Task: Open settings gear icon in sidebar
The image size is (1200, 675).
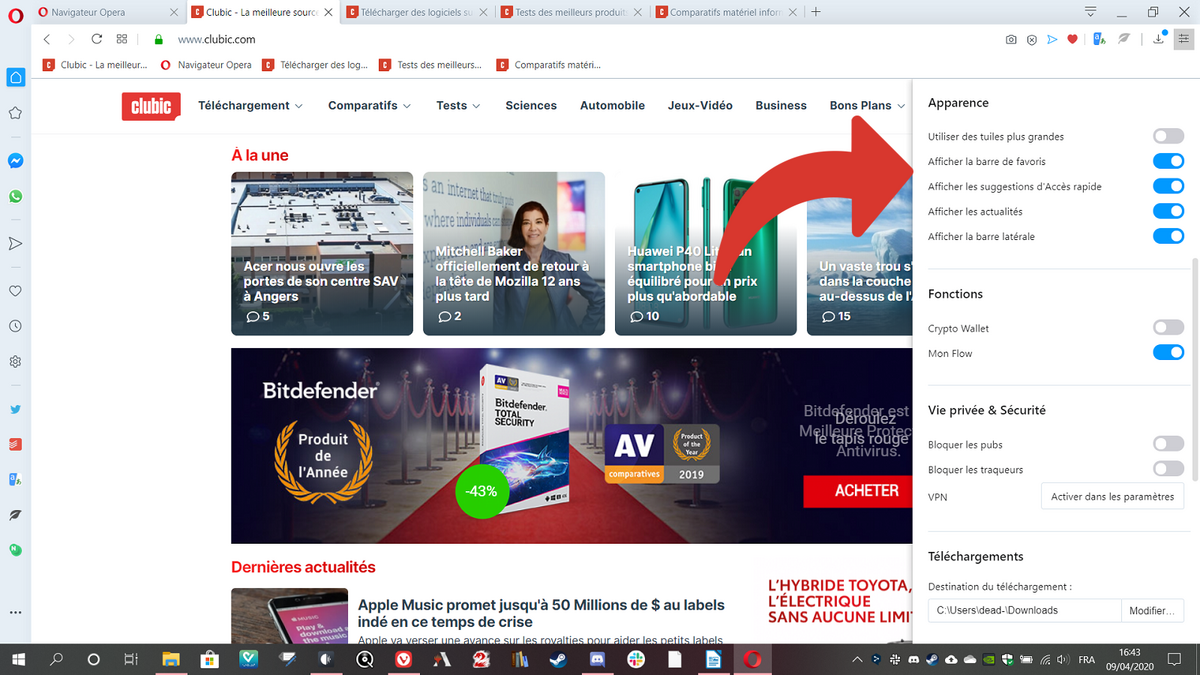Action: 16,361
